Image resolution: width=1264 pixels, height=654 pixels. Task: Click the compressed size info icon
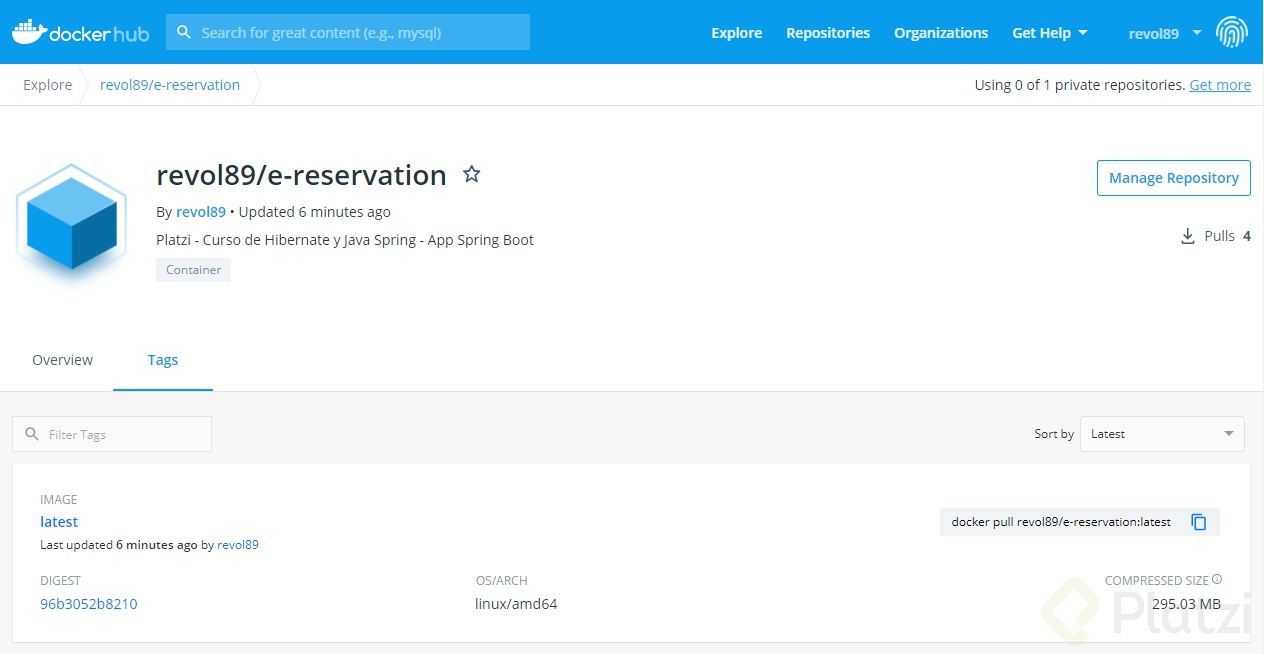tap(1217, 579)
